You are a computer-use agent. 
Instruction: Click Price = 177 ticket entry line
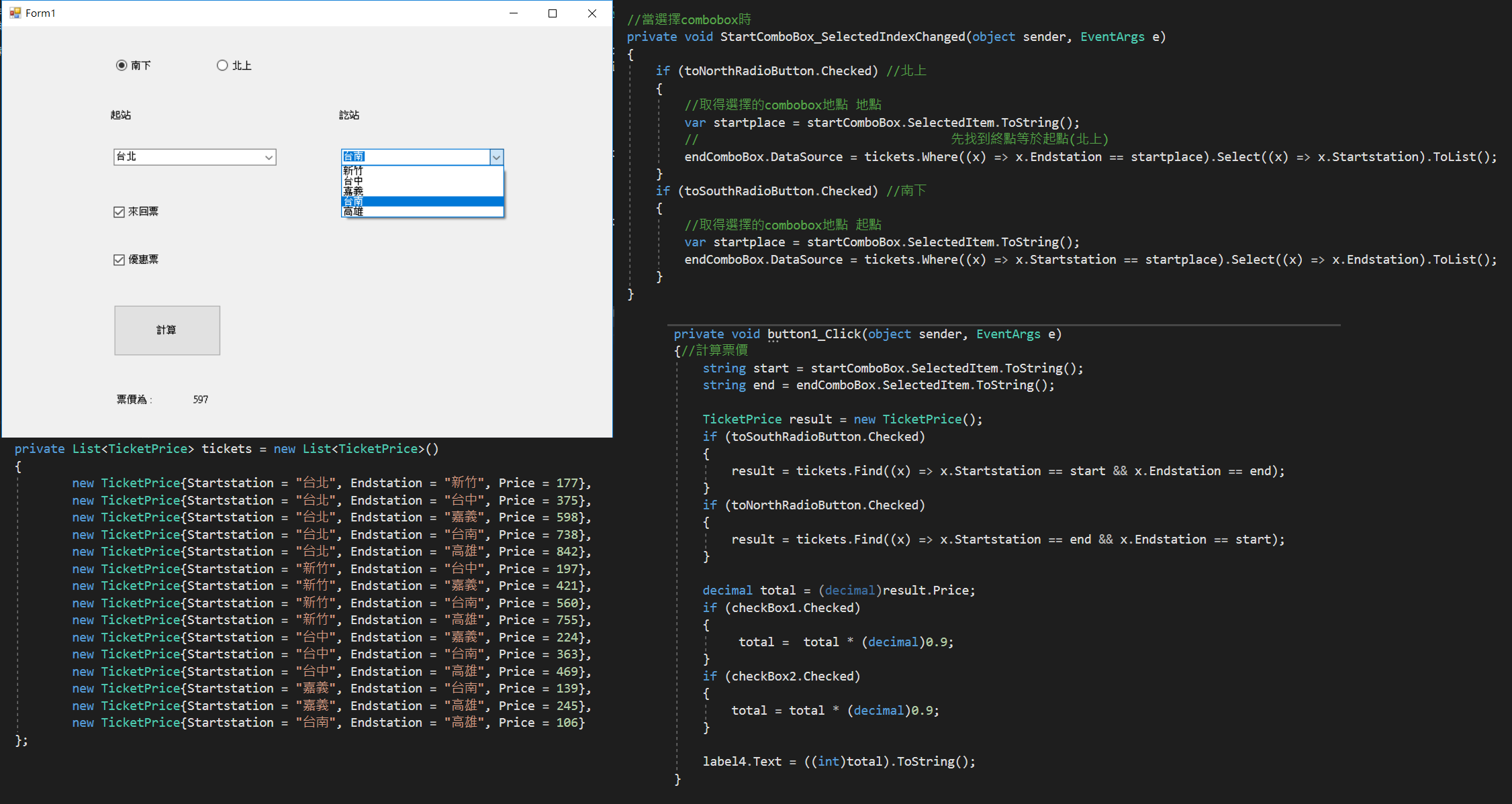(332, 483)
